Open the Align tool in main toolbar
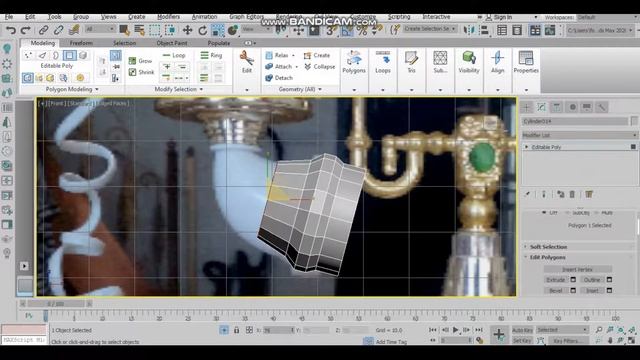The image size is (640, 360). [x=484, y=30]
